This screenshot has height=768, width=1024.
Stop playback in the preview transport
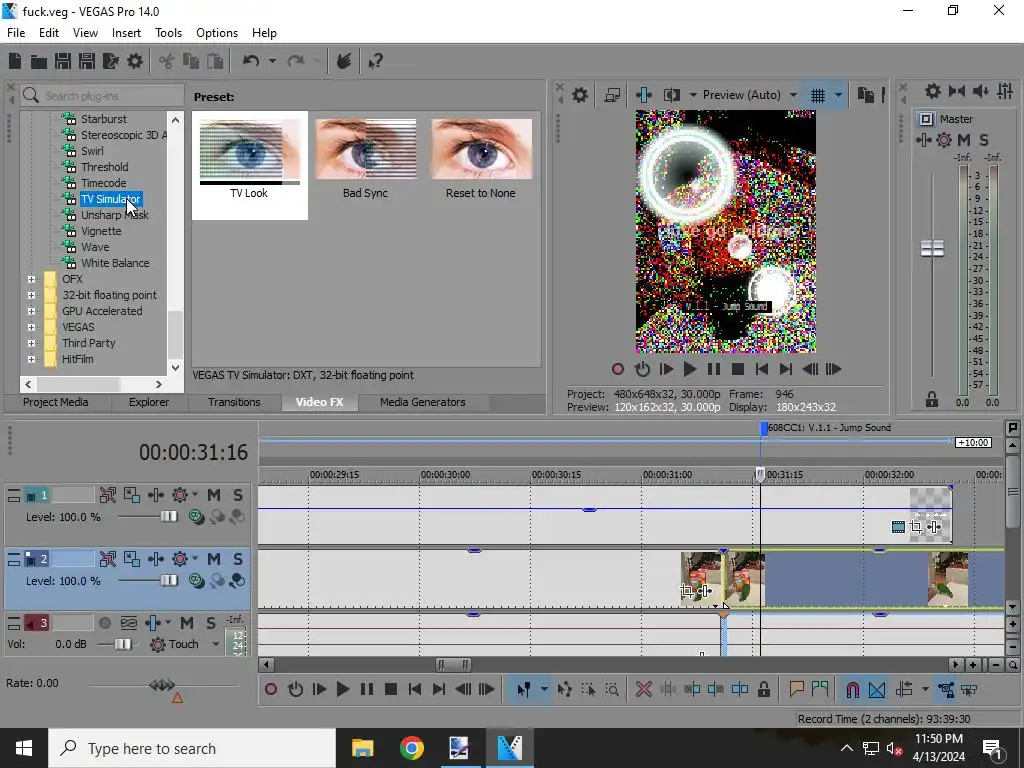click(738, 369)
